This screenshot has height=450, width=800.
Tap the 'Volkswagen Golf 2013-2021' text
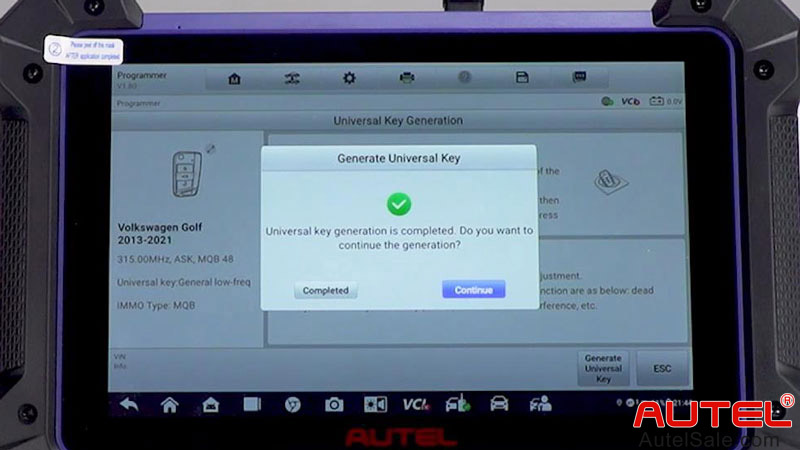click(160, 234)
